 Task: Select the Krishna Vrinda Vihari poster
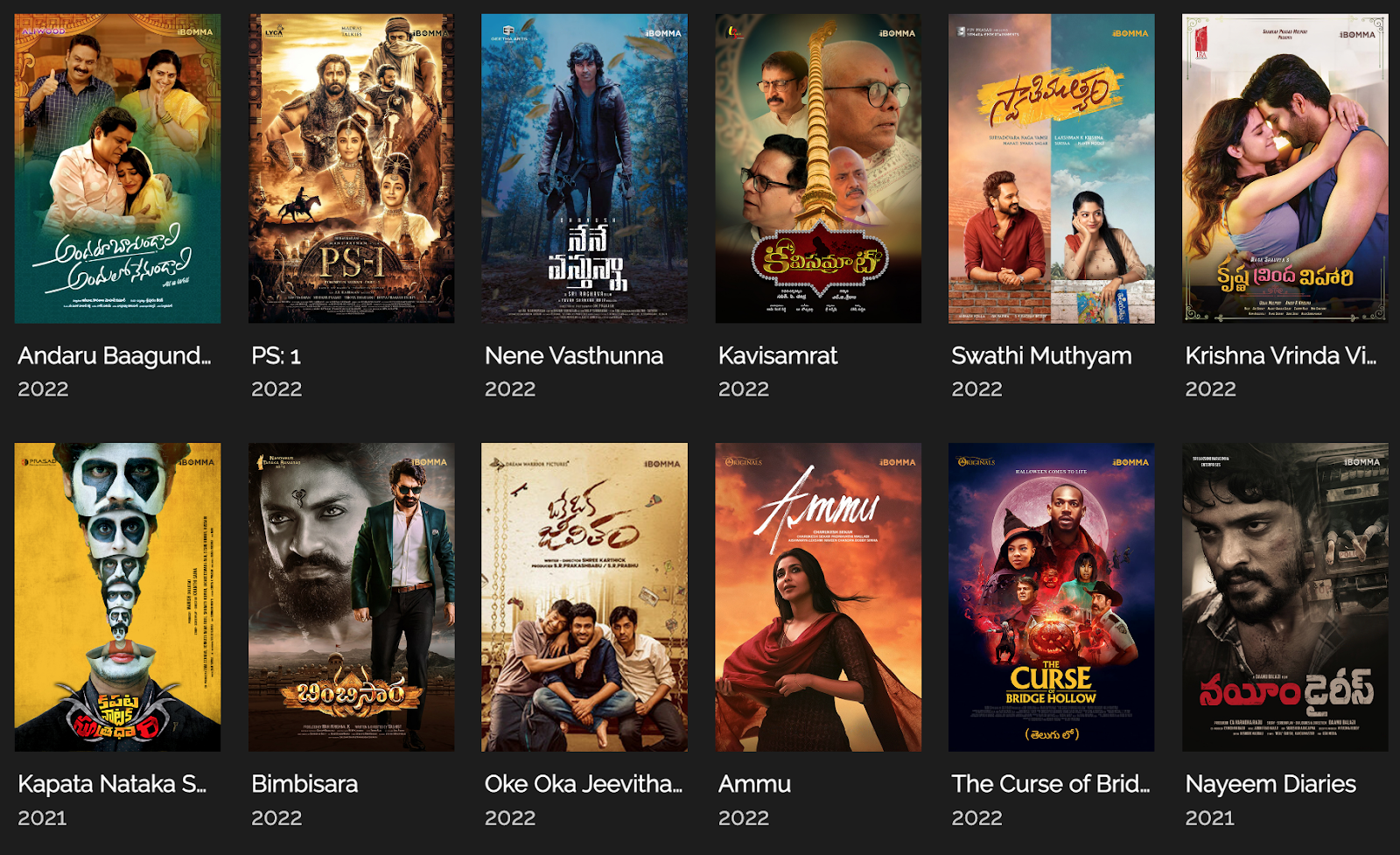point(1284,168)
